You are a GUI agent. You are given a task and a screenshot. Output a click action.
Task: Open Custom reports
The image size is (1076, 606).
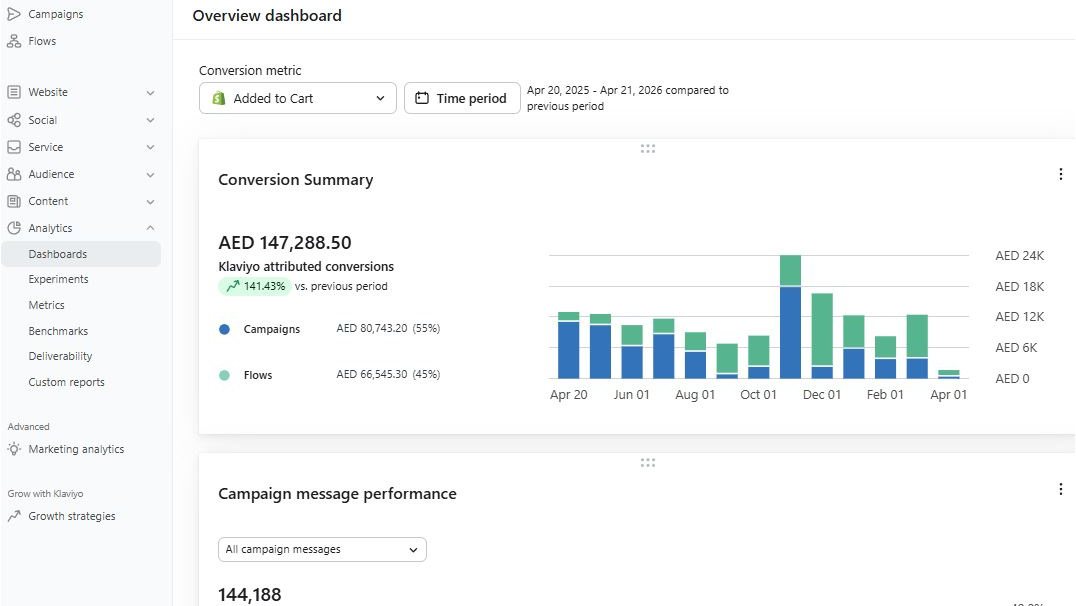pyautogui.click(x=67, y=382)
